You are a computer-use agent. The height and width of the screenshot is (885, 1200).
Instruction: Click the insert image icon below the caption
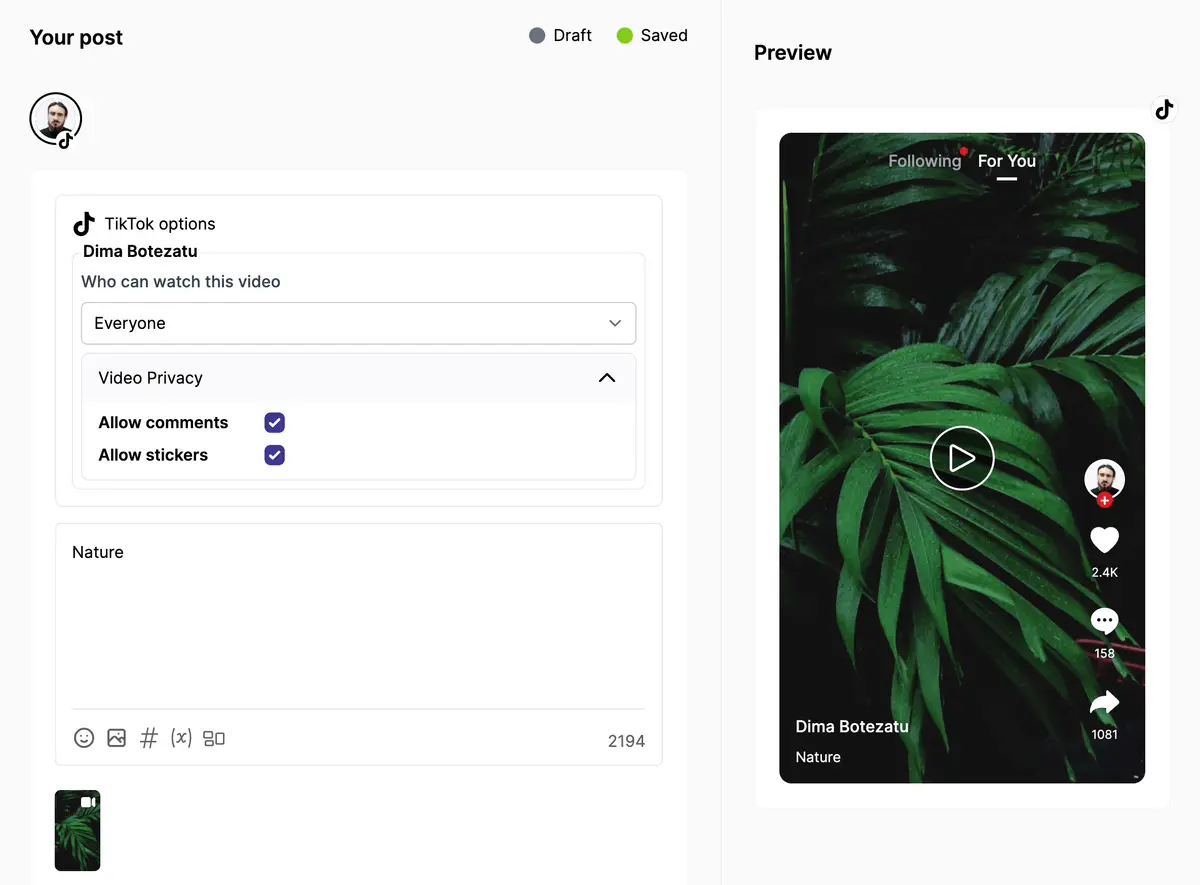coord(116,738)
